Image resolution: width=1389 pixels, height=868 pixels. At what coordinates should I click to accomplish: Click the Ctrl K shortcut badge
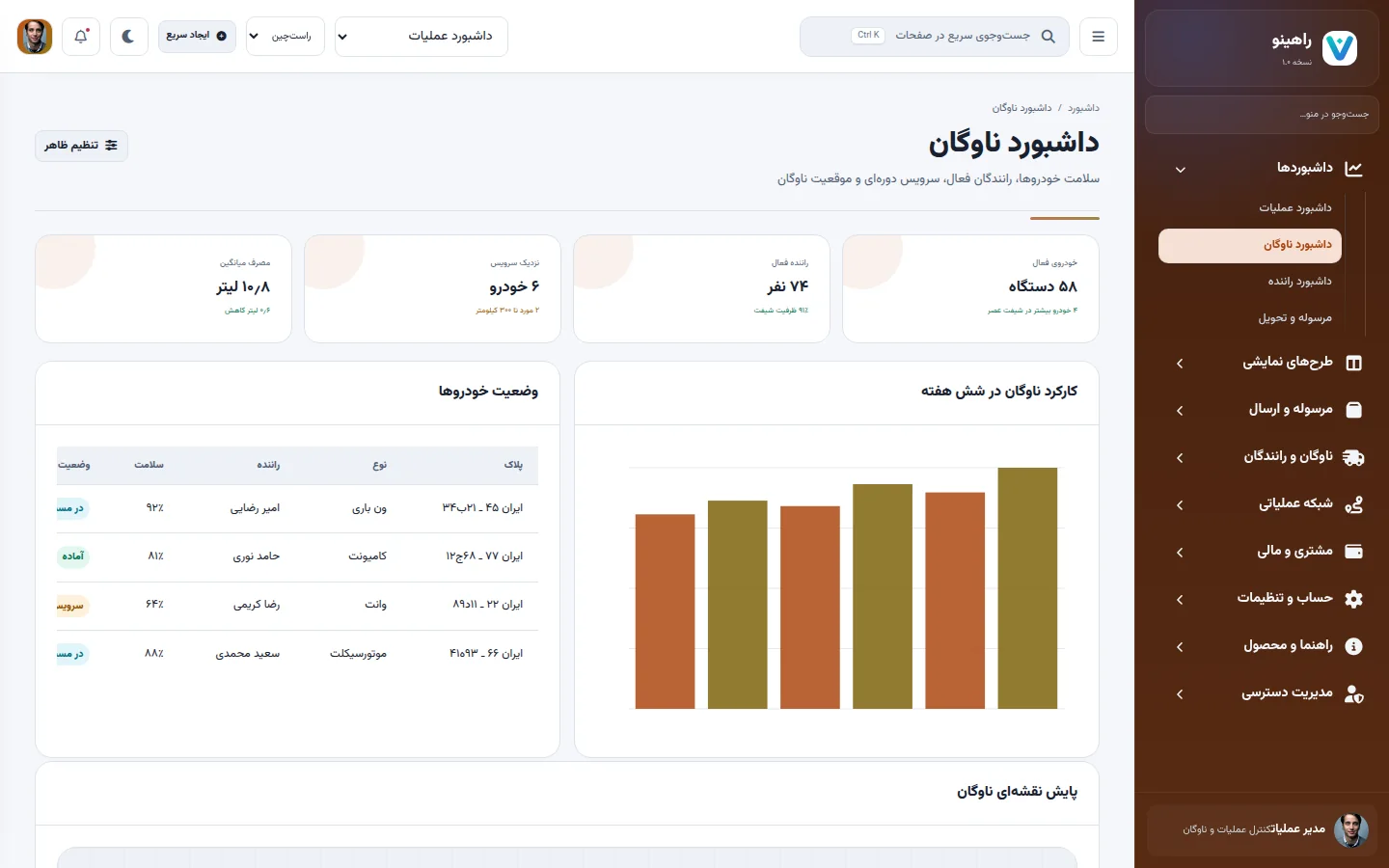(868, 36)
